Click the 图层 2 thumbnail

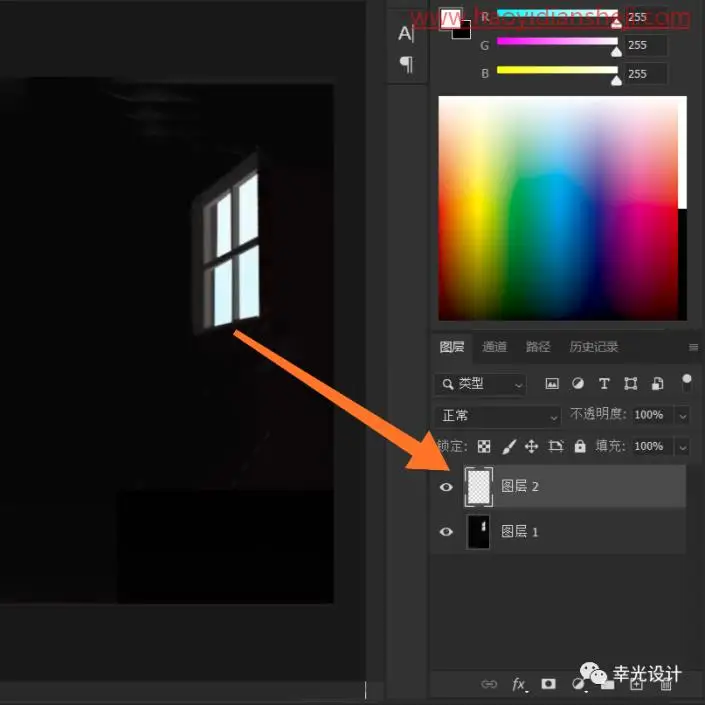point(479,487)
